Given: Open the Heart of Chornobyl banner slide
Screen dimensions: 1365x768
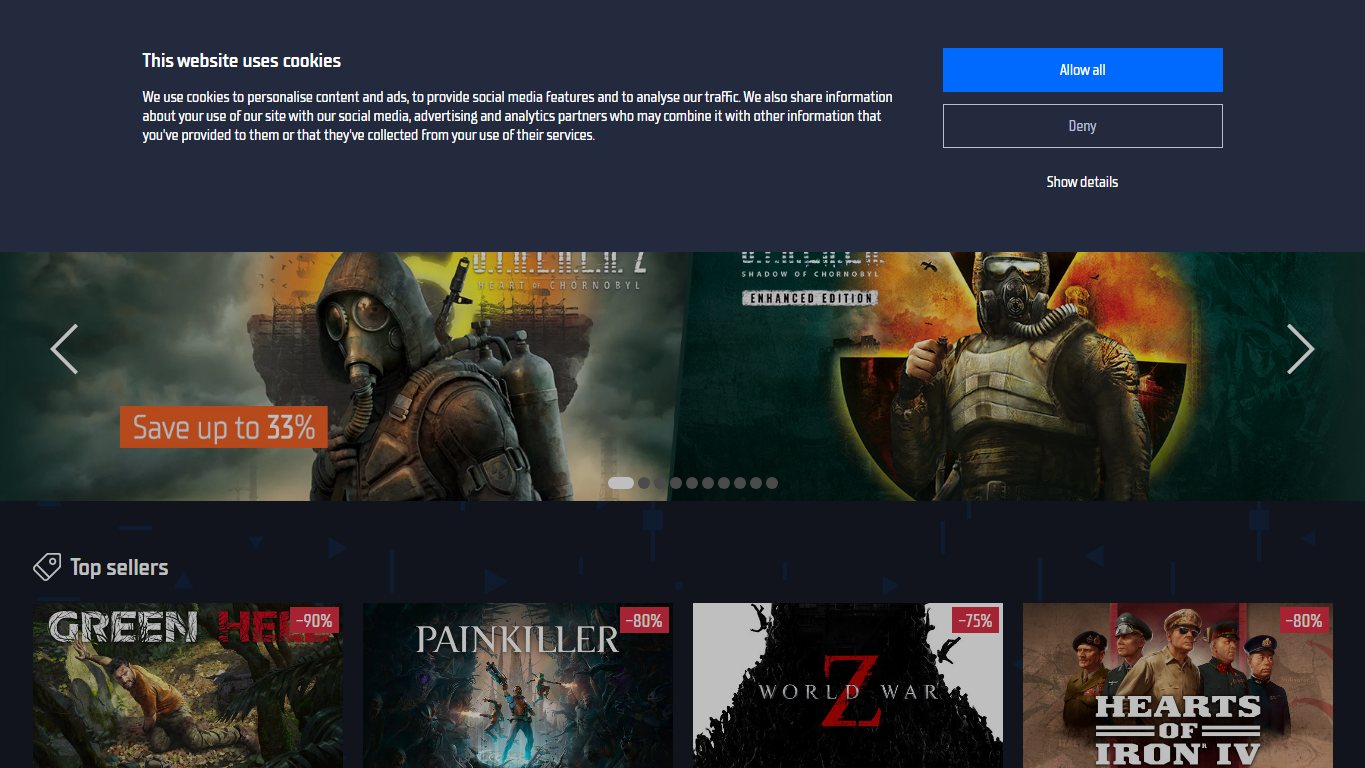Looking at the screenshot, I should (340, 376).
